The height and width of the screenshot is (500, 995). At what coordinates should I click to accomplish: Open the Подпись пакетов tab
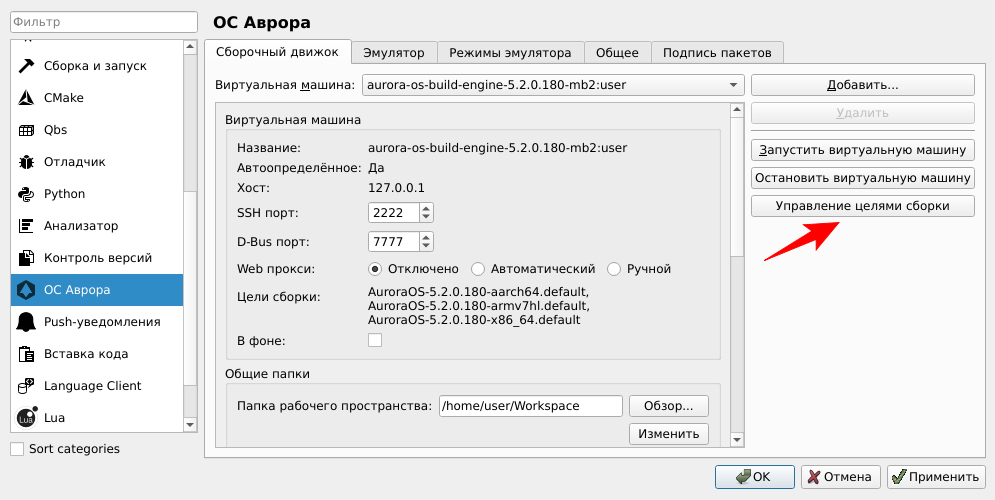[x=717, y=53]
